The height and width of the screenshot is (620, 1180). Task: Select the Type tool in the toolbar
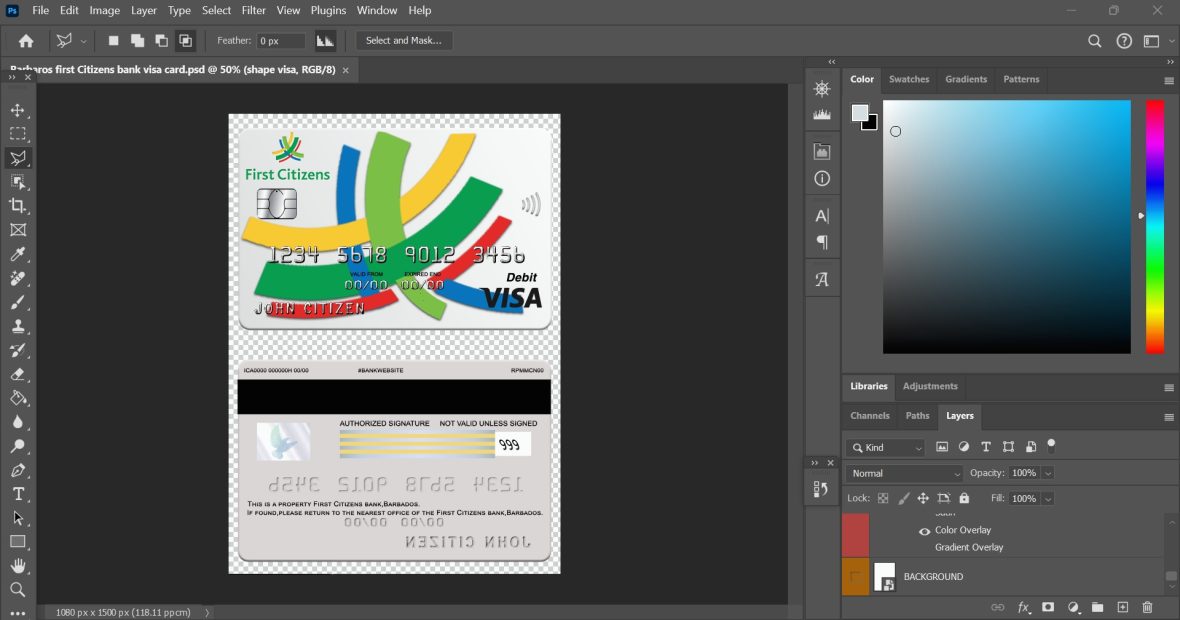click(x=17, y=495)
